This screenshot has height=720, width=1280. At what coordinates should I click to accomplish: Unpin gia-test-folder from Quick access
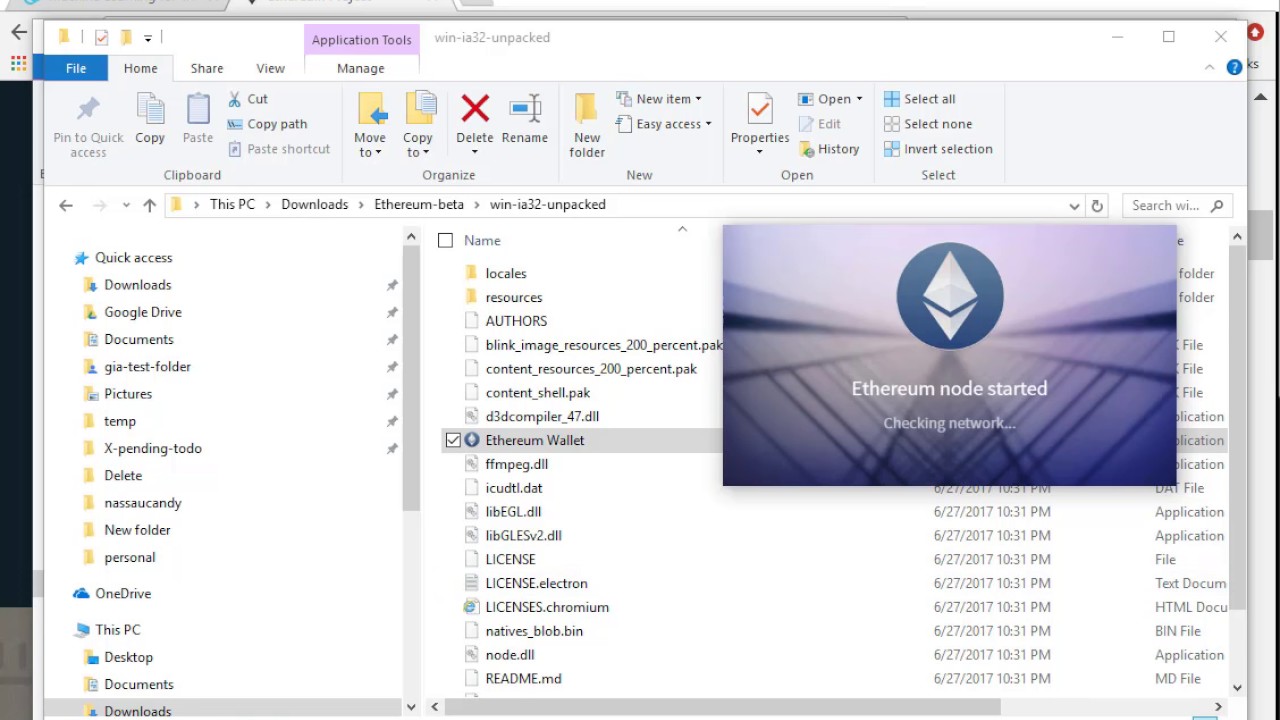point(392,367)
